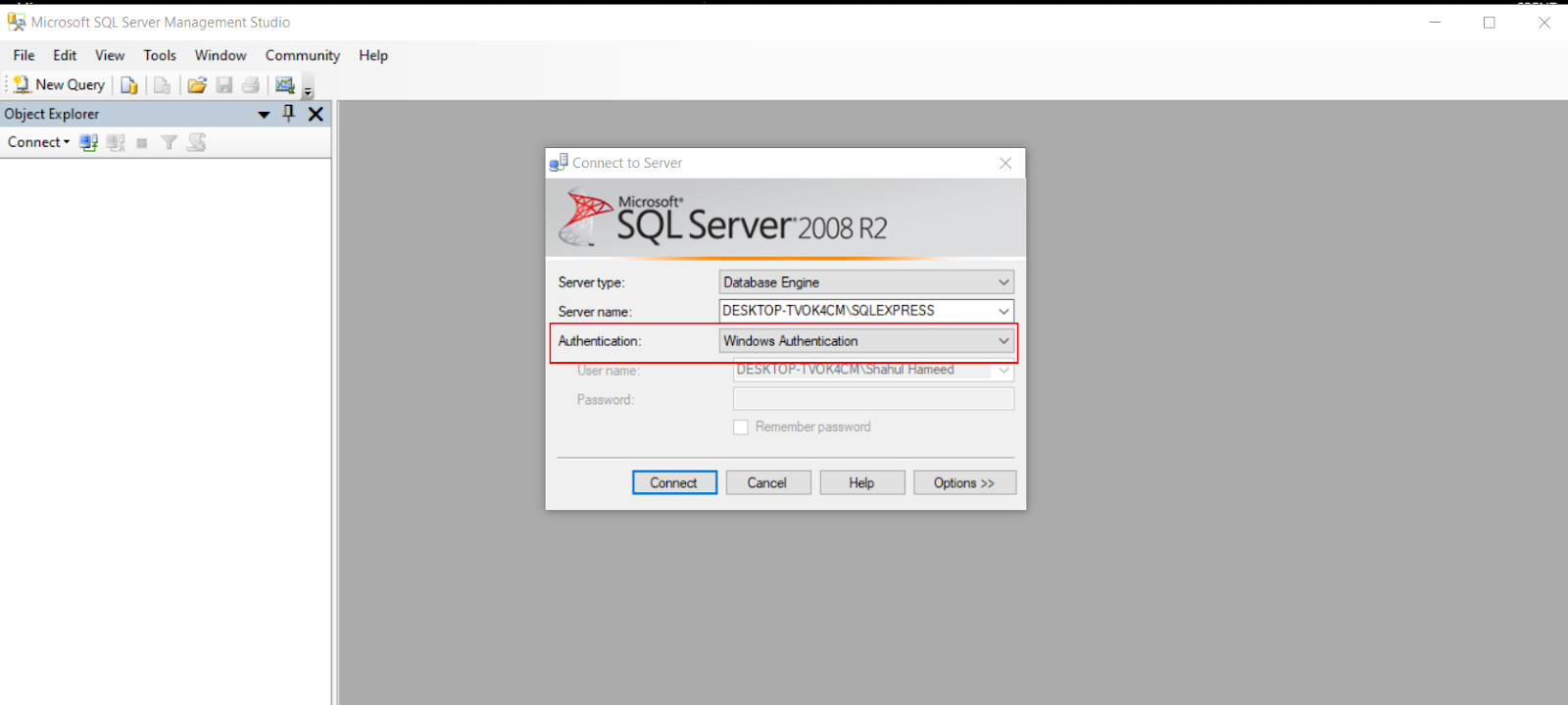Maximize the Management Studio window

pyautogui.click(x=1490, y=22)
